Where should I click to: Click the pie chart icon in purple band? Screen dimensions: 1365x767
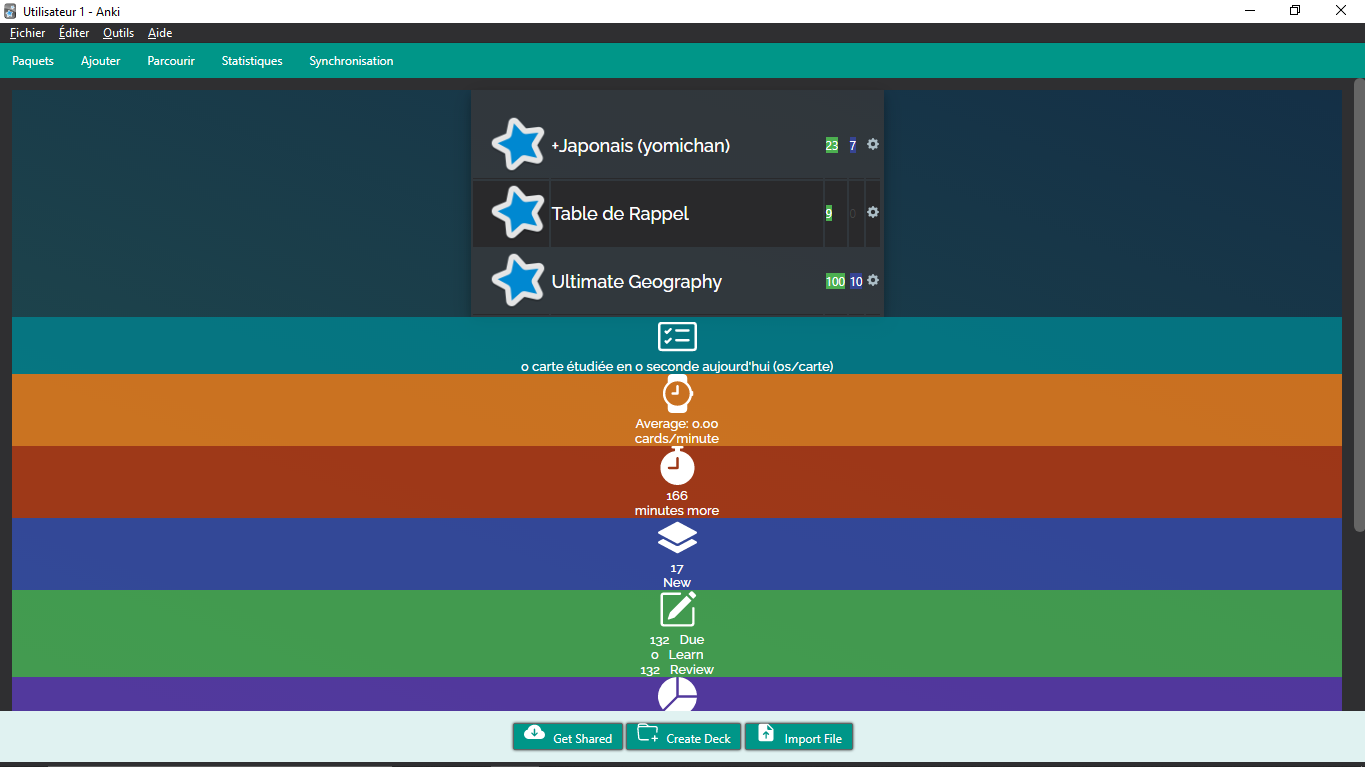677,694
